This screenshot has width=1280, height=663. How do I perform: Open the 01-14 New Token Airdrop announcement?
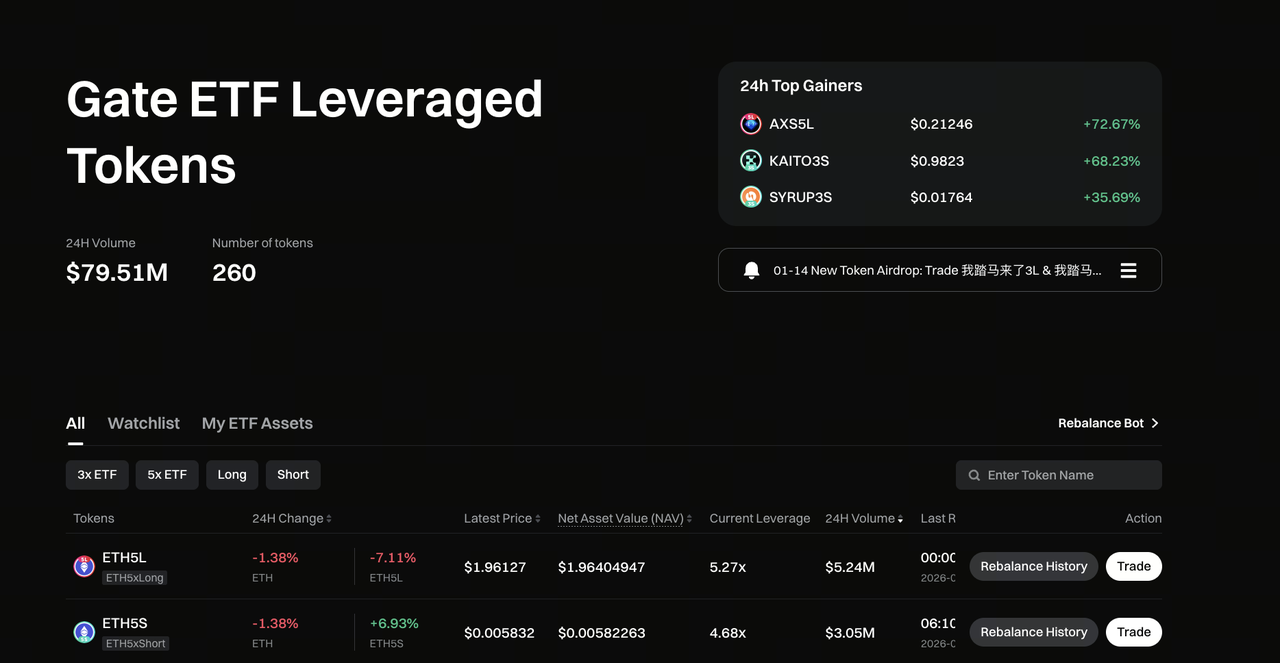point(937,270)
